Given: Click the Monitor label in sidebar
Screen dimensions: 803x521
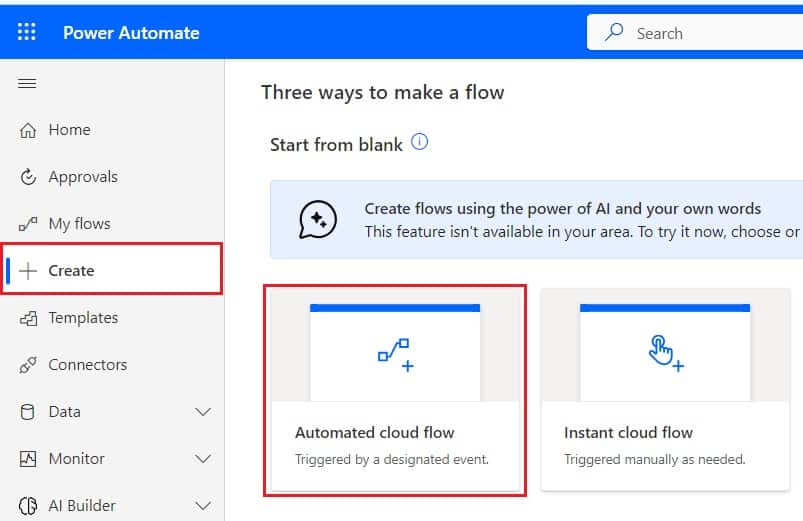Looking at the screenshot, I should (76, 459).
